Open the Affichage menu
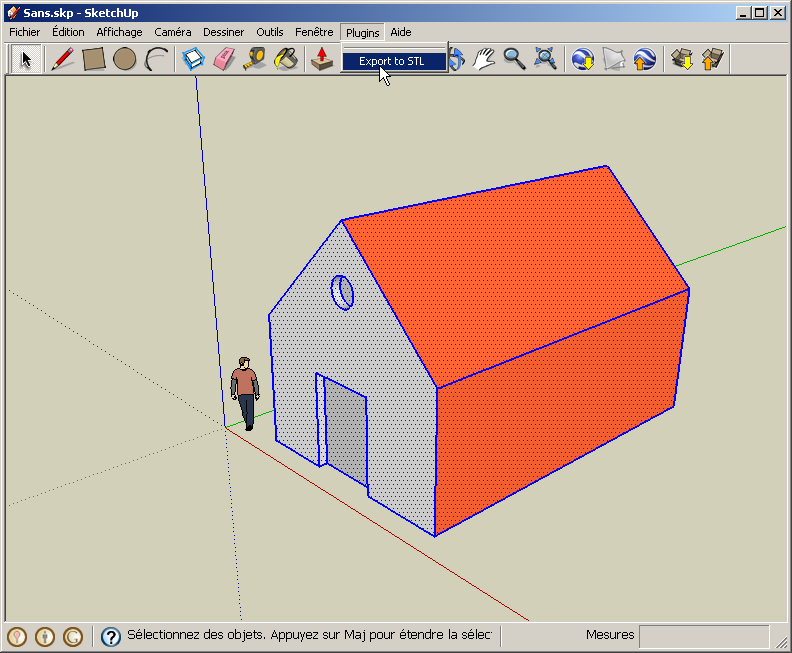792x653 pixels. tap(119, 32)
